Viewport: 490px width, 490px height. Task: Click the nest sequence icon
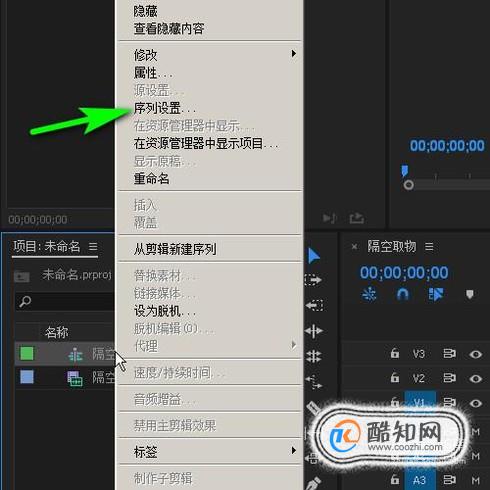[369, 294]
